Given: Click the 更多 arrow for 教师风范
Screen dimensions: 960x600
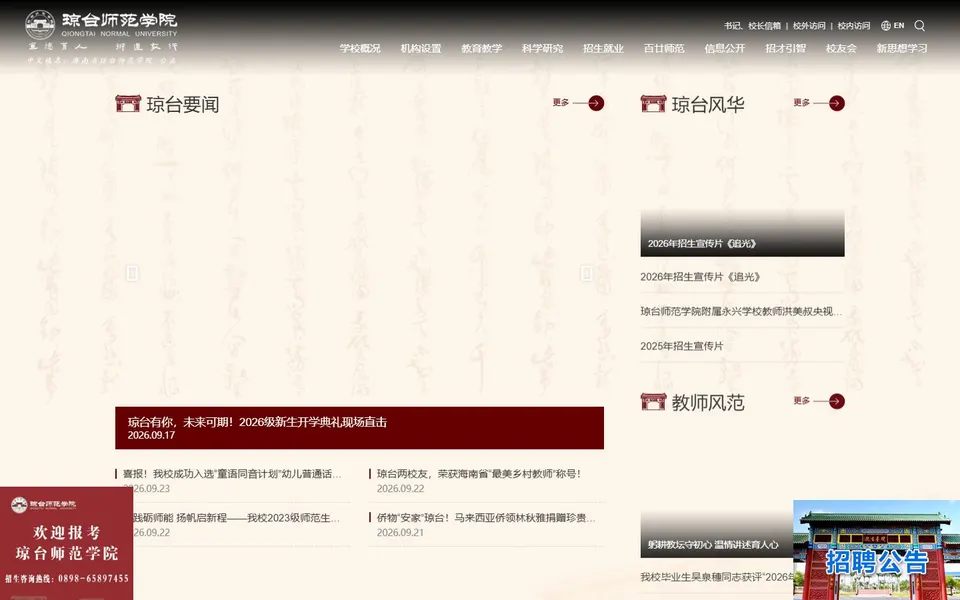Looking at the screenshot, I should (819, 401).
